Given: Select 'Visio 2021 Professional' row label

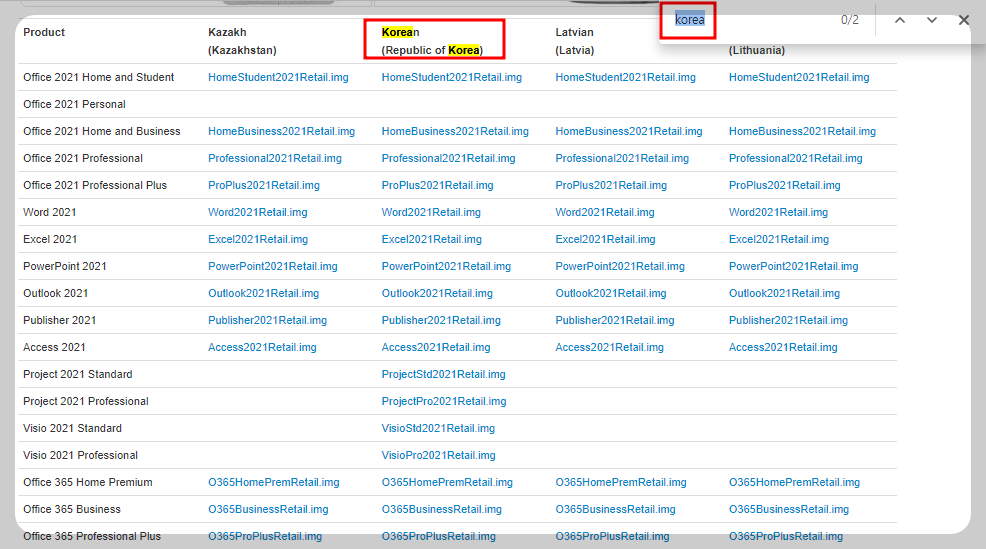Looking at the screenshot, I should (80, 456).
